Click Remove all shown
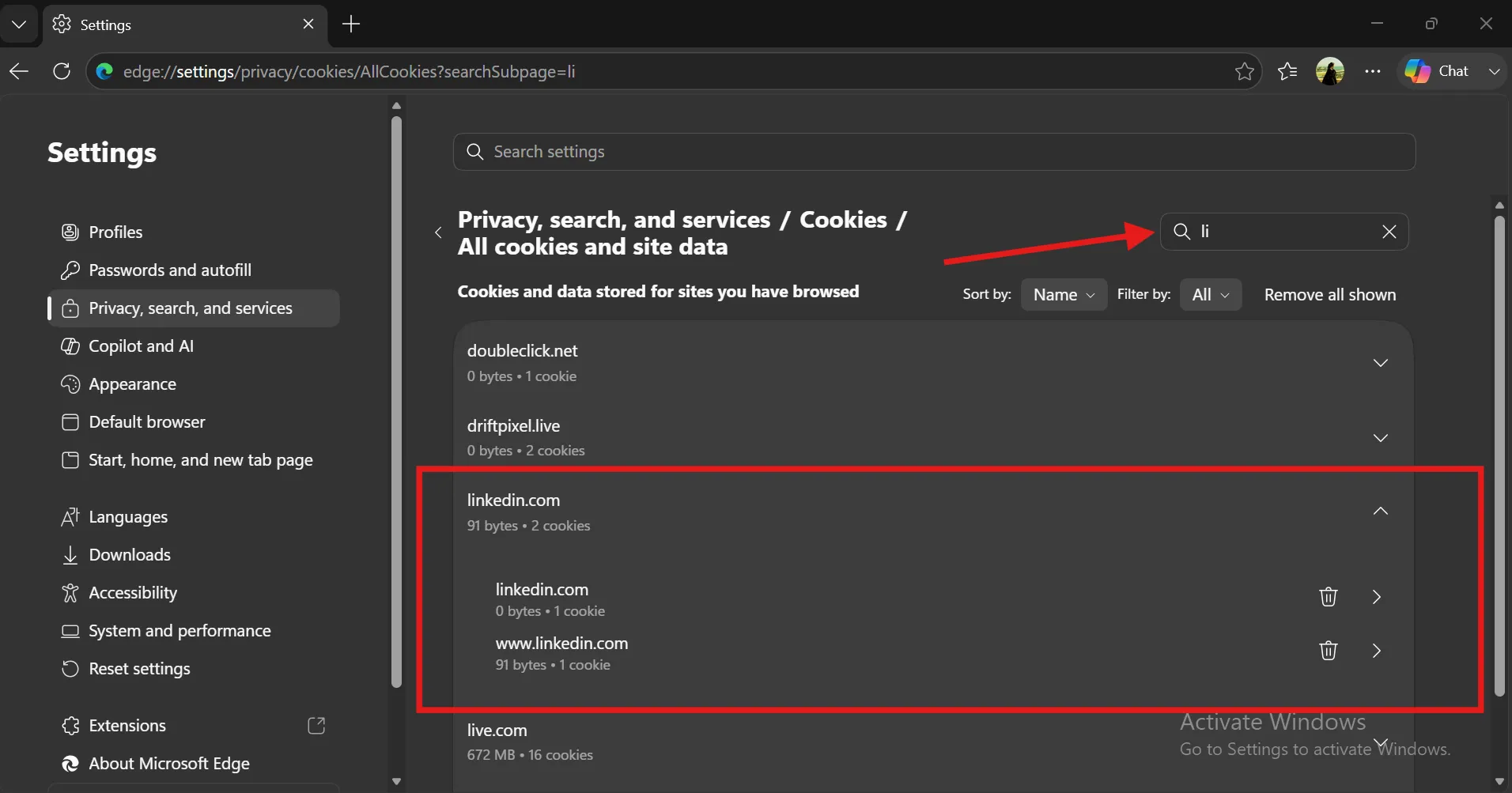Image resolution: width=1512 pixels, height=793 pixels. [1330, 295]
